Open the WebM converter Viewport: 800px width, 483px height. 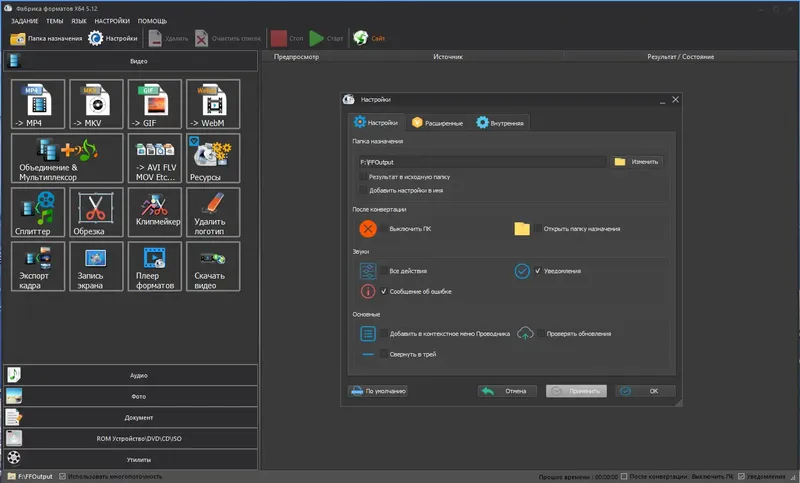point(213,104)
